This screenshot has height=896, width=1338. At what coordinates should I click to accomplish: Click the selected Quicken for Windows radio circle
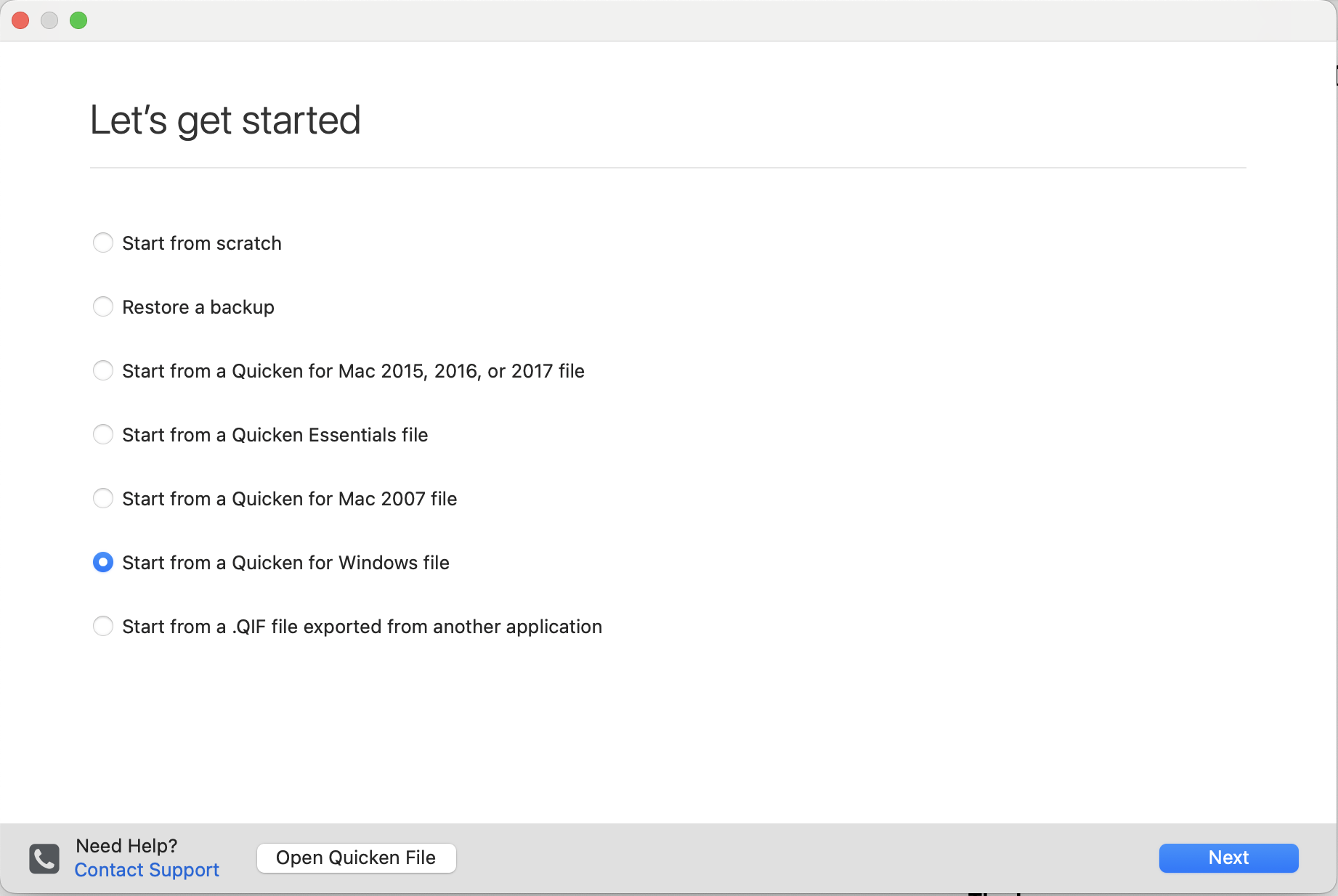(x=103, y=562)
